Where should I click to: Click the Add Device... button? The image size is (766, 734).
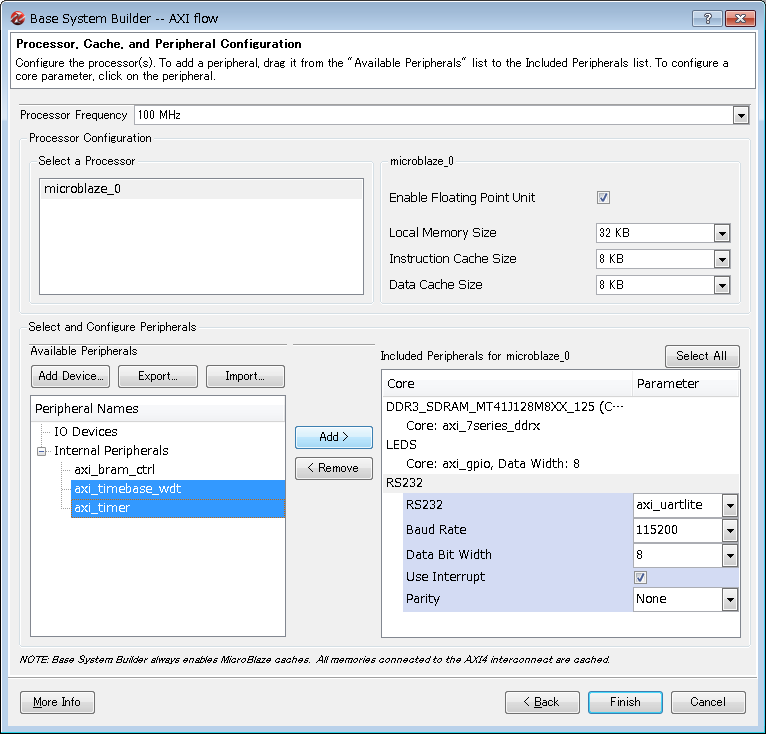point(70,376)
